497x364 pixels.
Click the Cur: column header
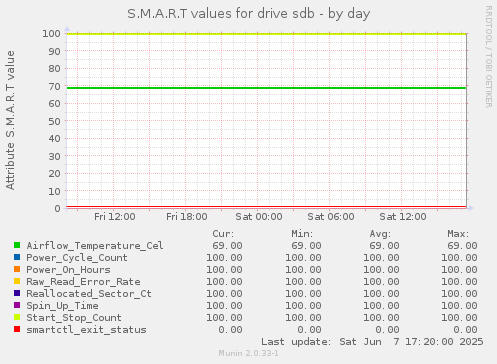tap(223, 234)
